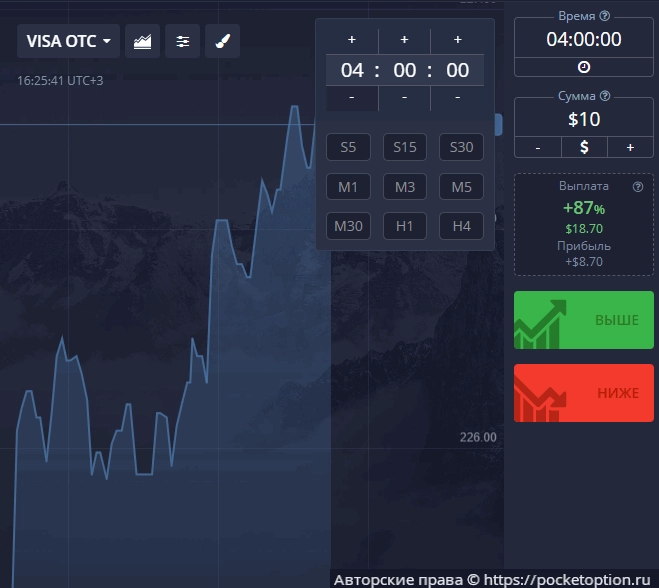Screen dimensions: 659x588
Task: Select the M1 time preset
Action: coord(348,187)
